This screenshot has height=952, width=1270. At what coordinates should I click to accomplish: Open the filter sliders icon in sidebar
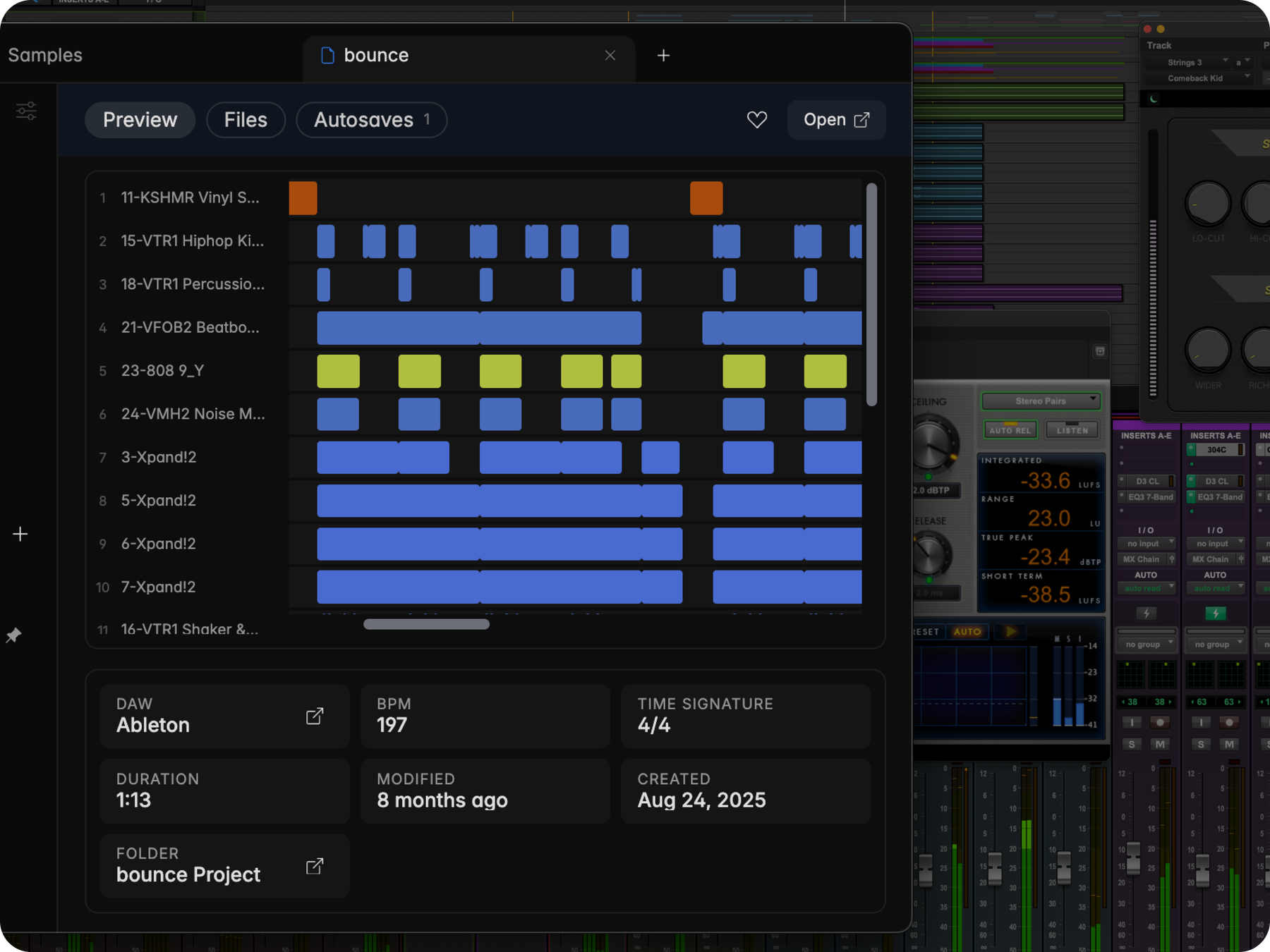coord(27,111)
